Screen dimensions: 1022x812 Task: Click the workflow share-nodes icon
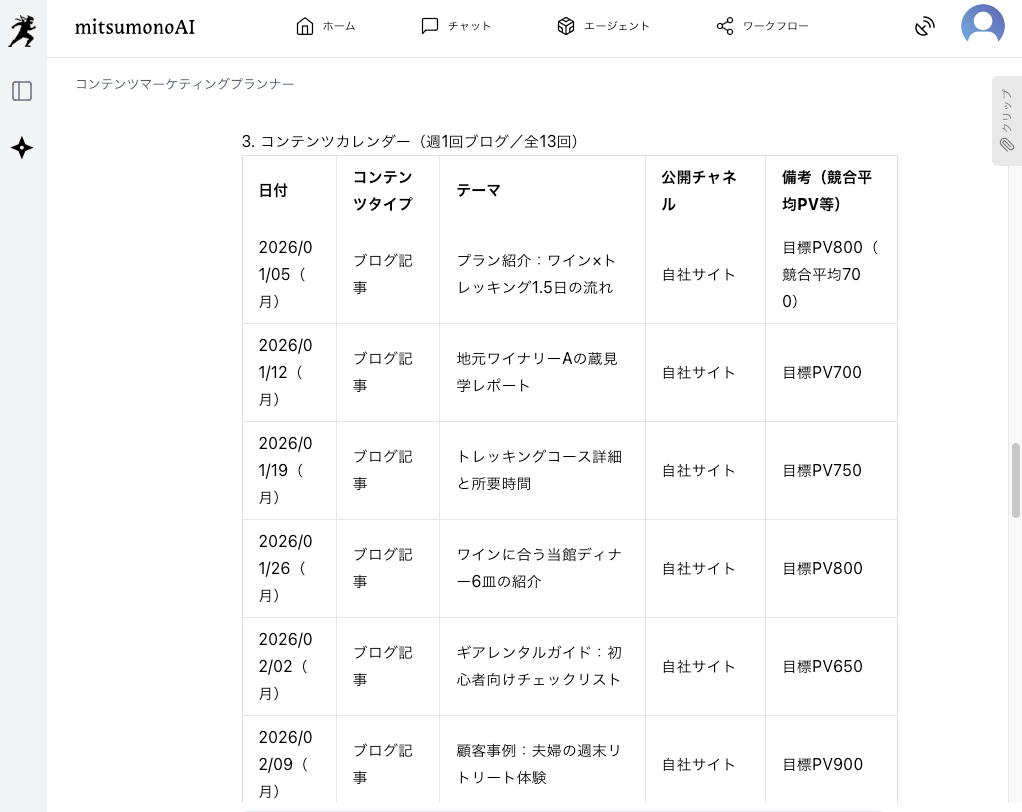(x=725, y=26)
